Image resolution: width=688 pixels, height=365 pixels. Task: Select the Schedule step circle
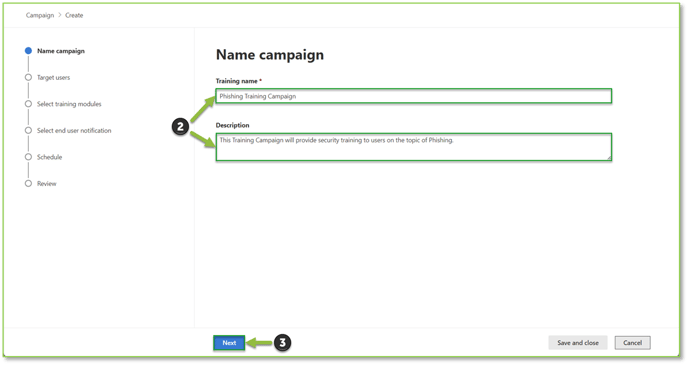coord(28,157)
